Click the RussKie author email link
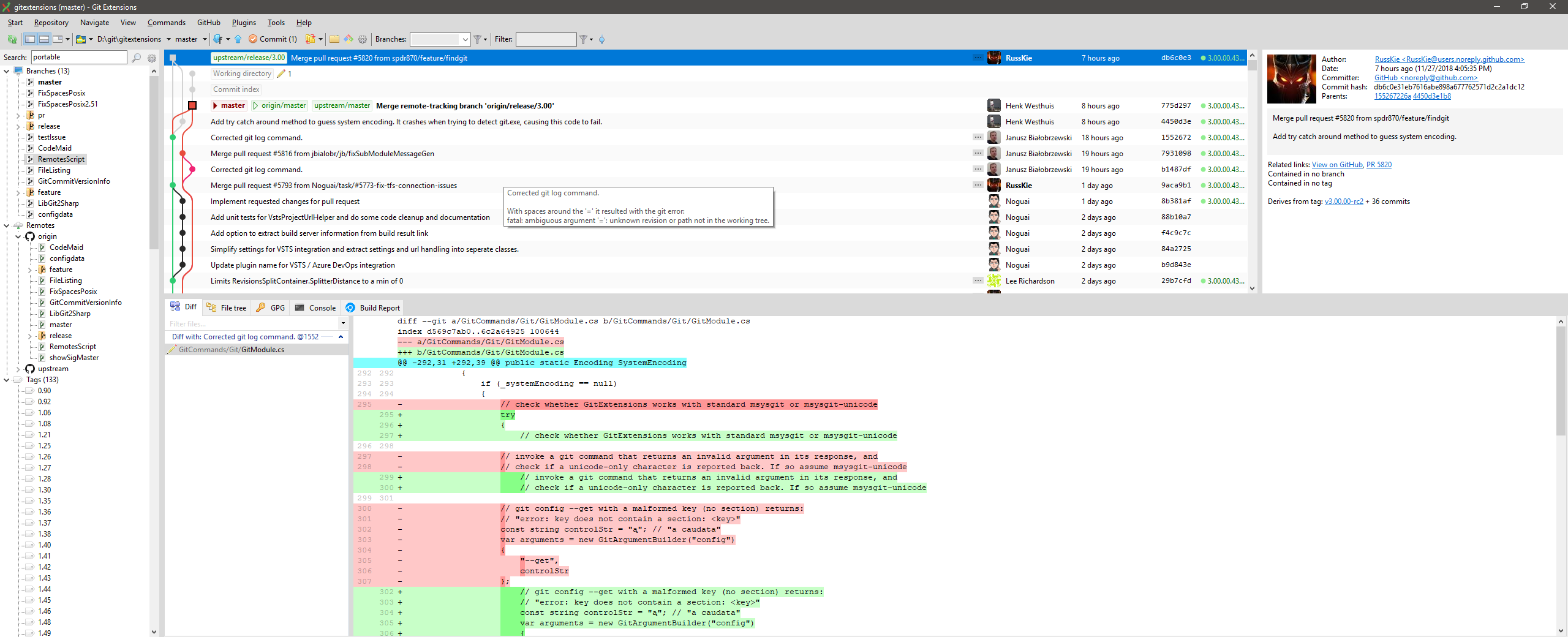This screenshot has width=1568, height=637. [x=1449, y=59]
